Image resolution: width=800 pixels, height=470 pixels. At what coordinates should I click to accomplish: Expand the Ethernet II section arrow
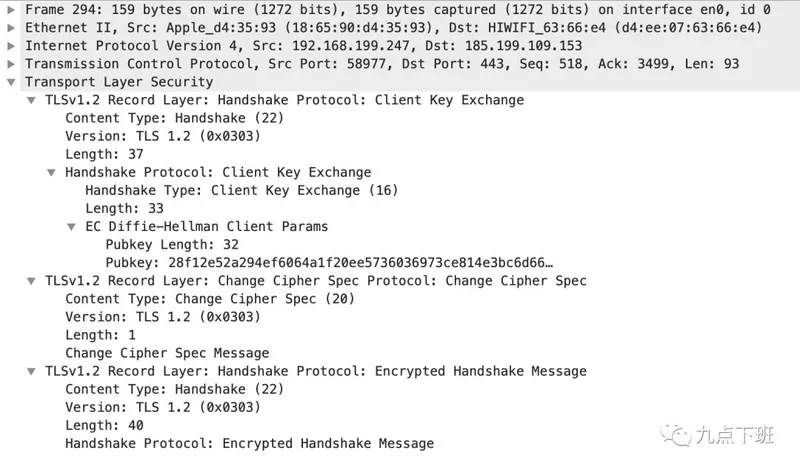tap(11, 27)
